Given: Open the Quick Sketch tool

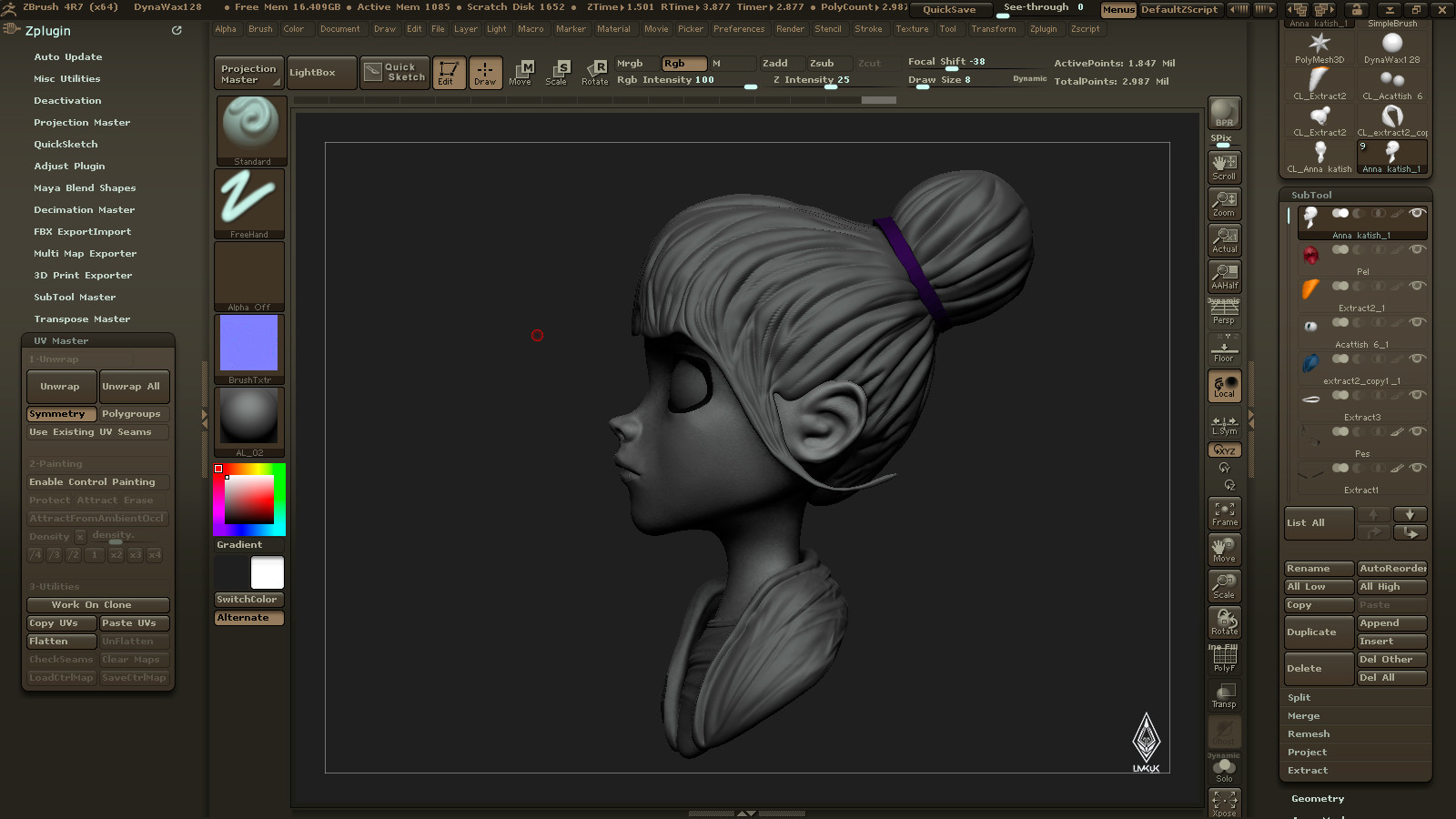Looking at the screenshot, I should coord(394,73).
